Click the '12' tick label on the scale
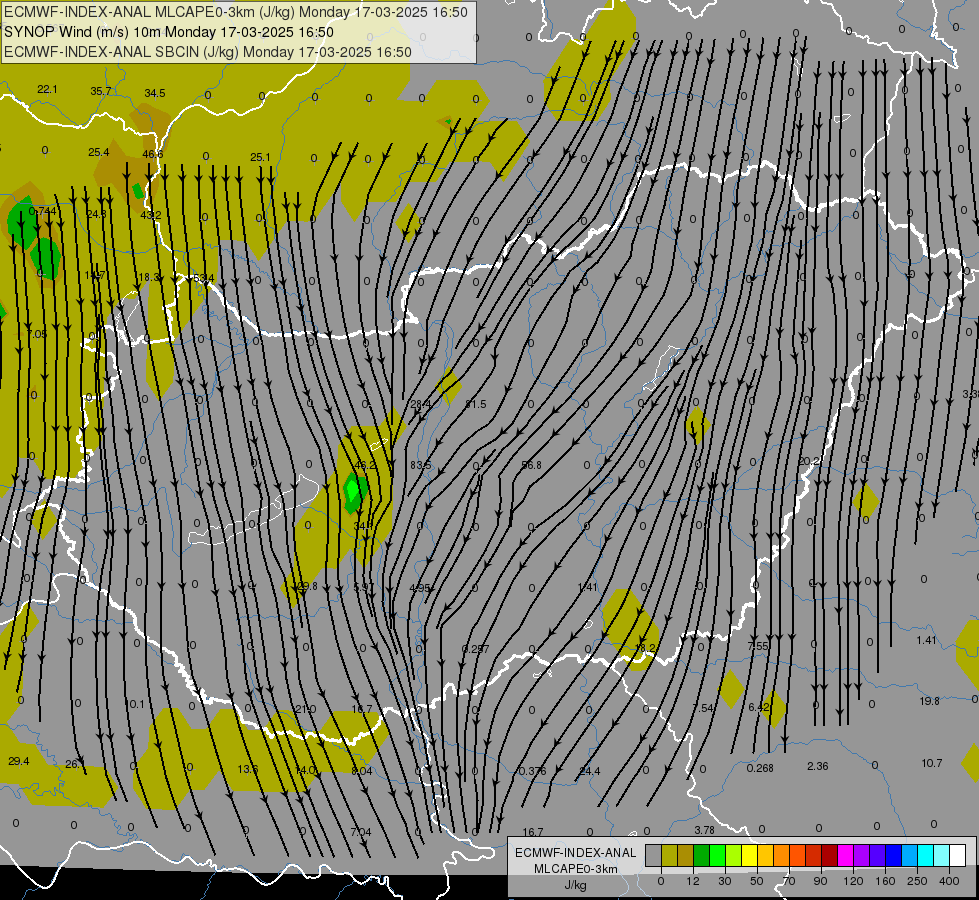The image size is (979, 900). click(692, 881)
